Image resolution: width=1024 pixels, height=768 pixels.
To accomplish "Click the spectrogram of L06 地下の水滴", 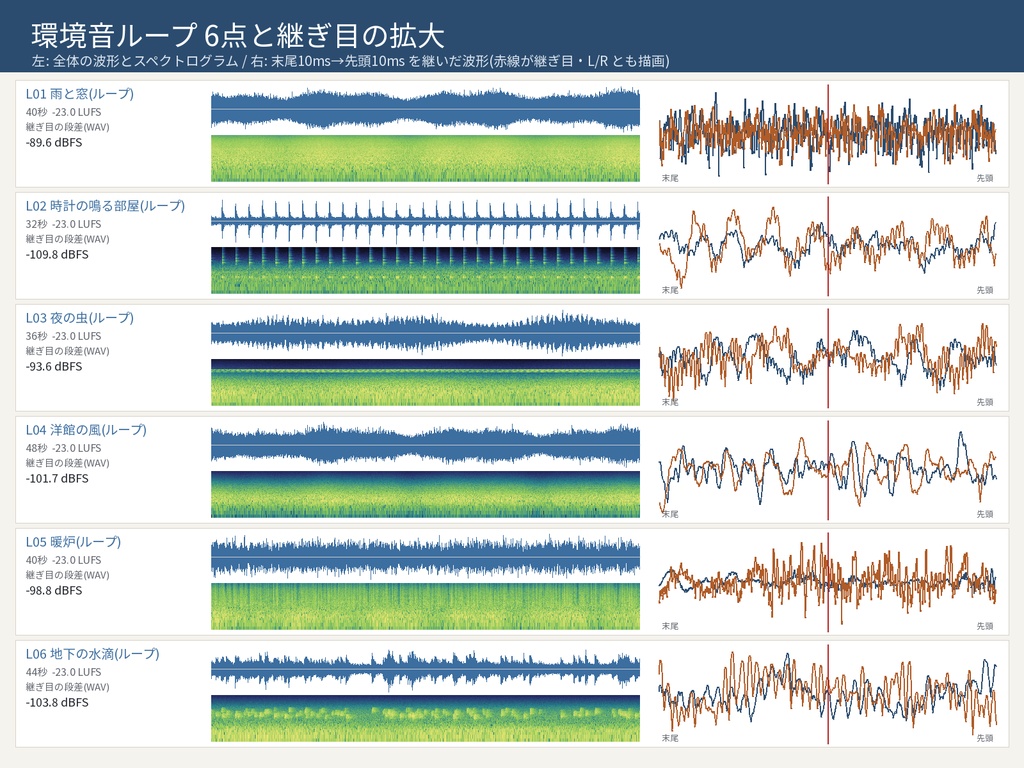I will (425, 718).
